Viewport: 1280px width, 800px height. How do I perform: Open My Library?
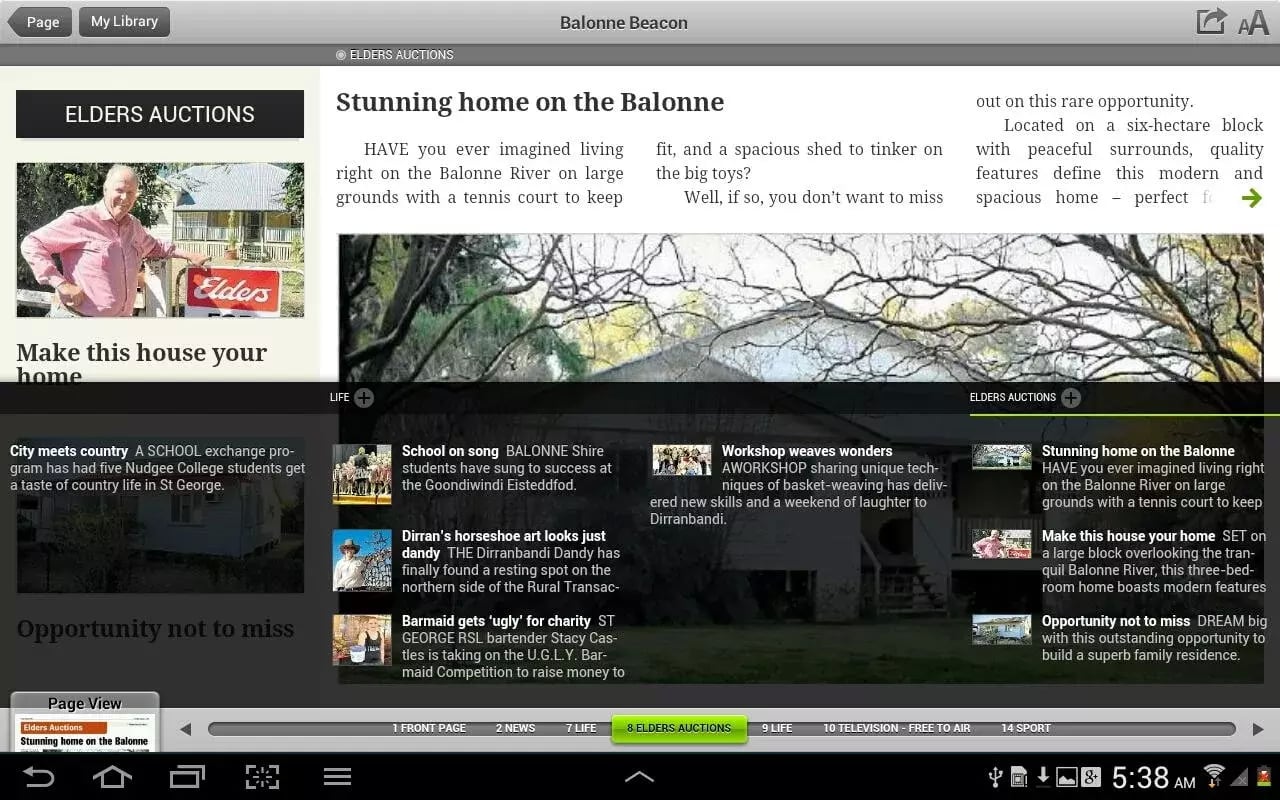coord(124,22)
